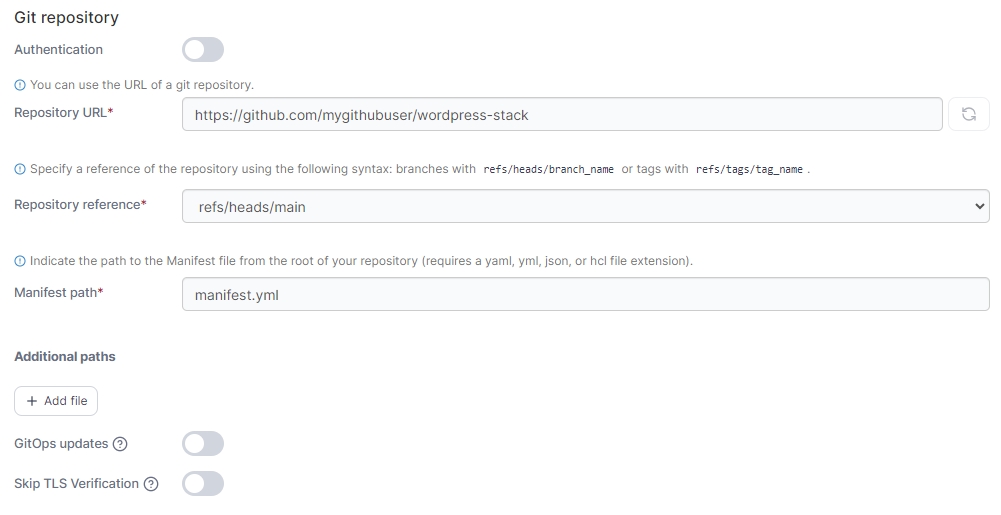Viewport: 1001px width, 515px height.
Task: Click info icon before 'Specify a reference' hint
Action: click(x=20, y=169)
